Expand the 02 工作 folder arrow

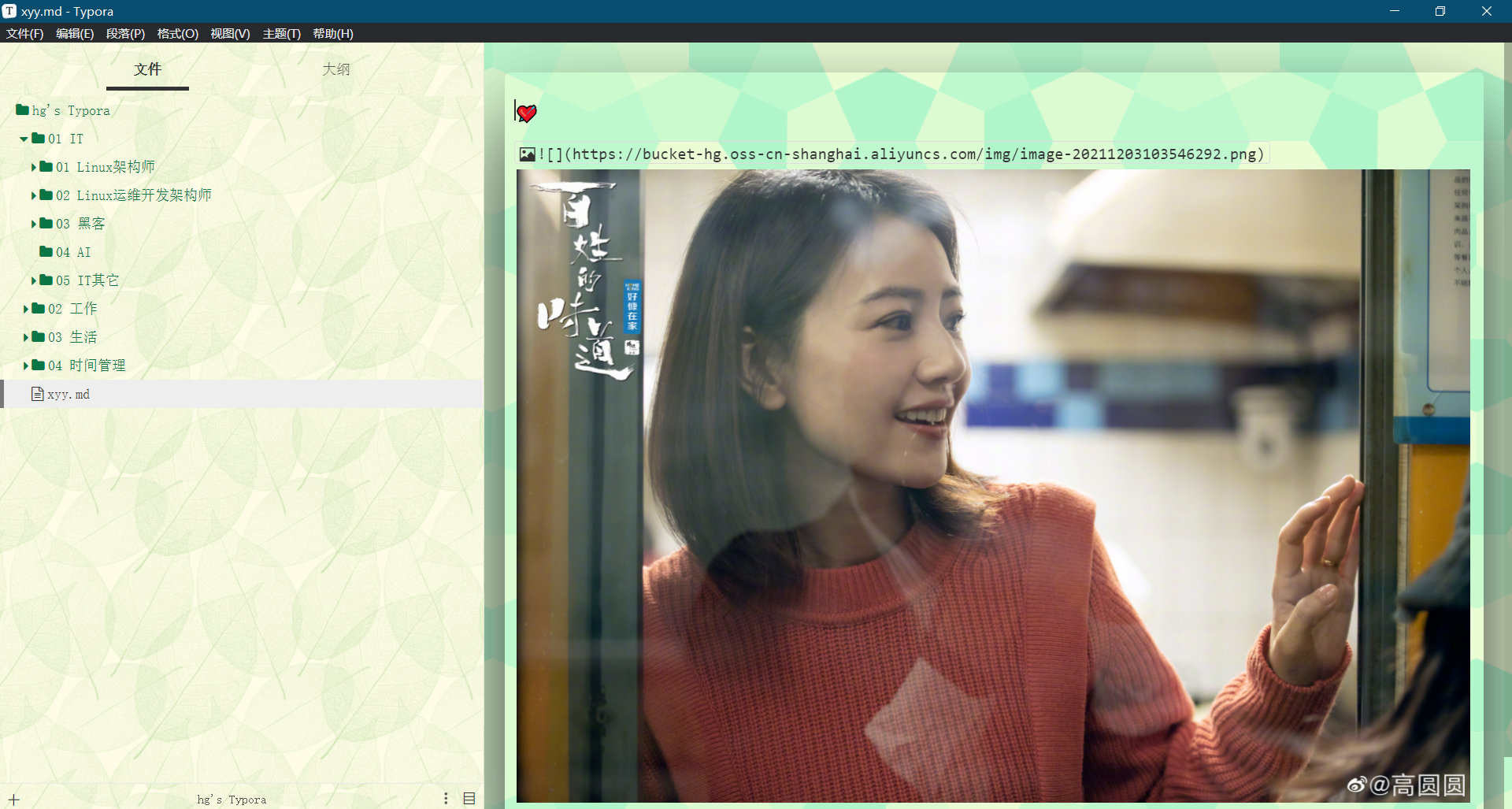[25, 310]
